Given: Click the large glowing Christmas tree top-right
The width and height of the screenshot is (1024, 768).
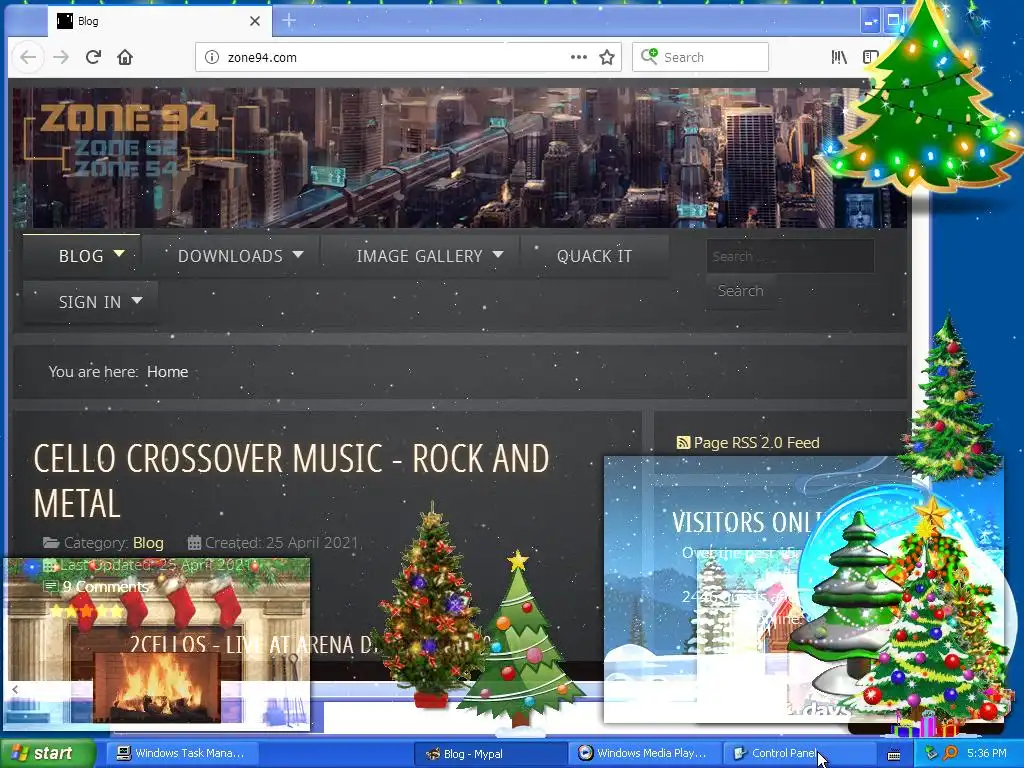Looking at the screenshot, I should (921, 98).
